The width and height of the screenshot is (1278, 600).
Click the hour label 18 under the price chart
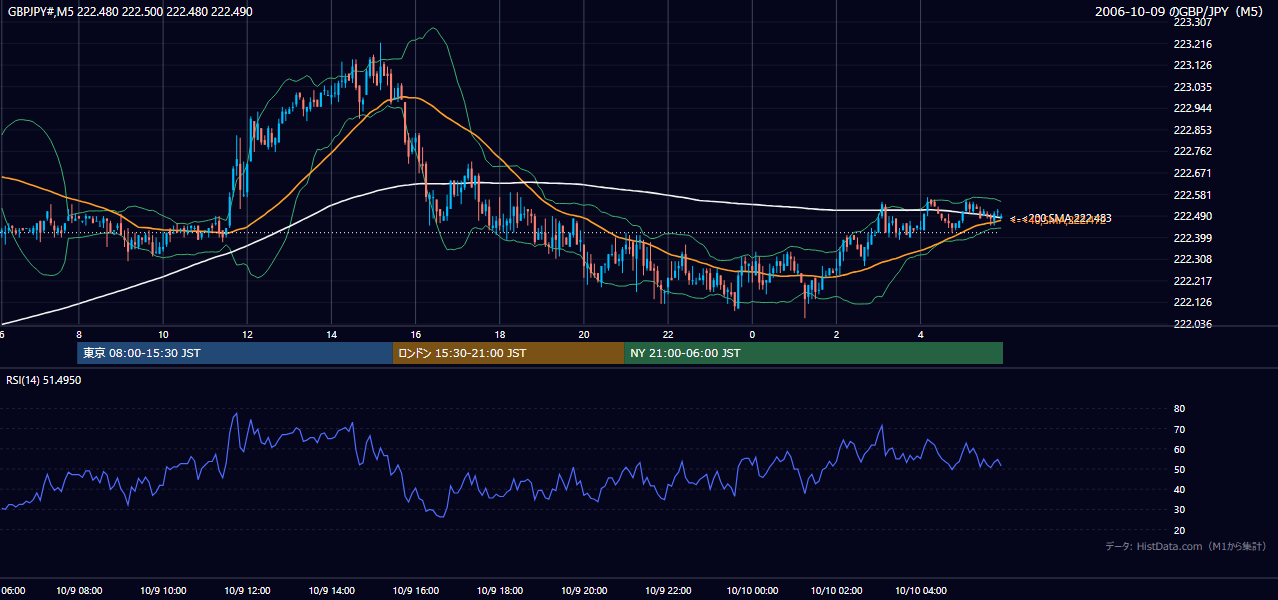coord(499,334)
